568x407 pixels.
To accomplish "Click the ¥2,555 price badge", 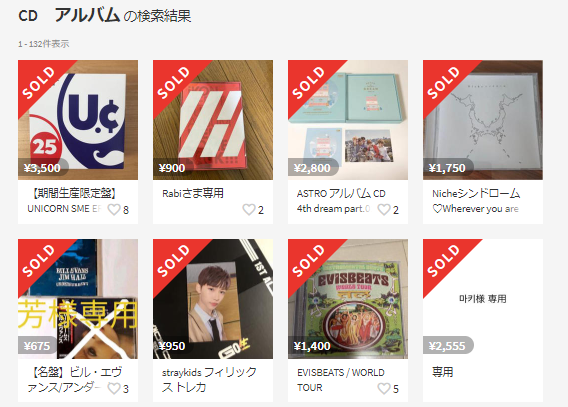I will [x=447, y=345].
